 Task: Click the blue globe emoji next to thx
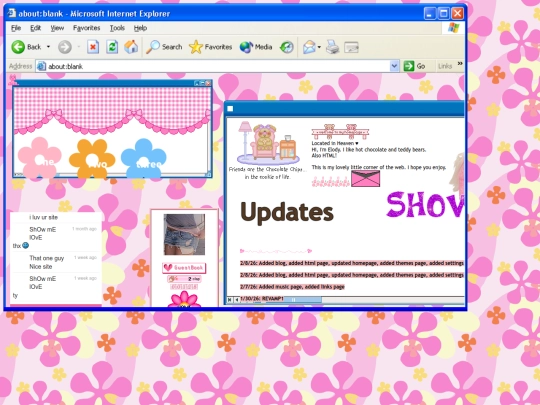coord(25,245)
